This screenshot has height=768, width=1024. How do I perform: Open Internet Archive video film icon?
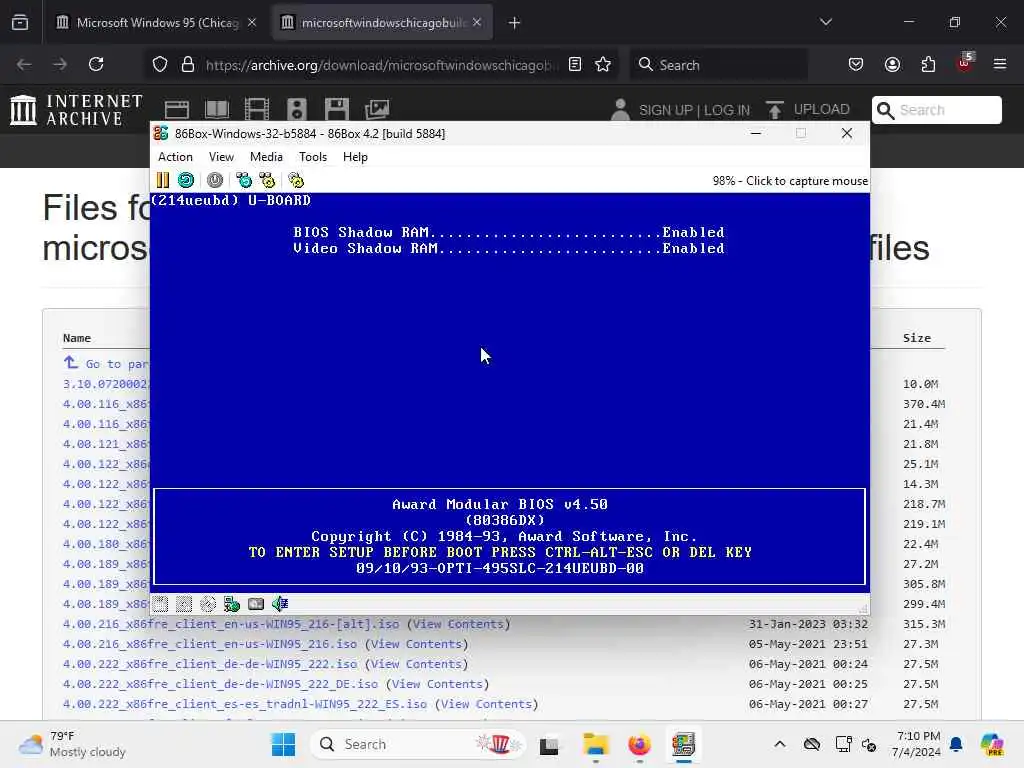coord(257,110)
